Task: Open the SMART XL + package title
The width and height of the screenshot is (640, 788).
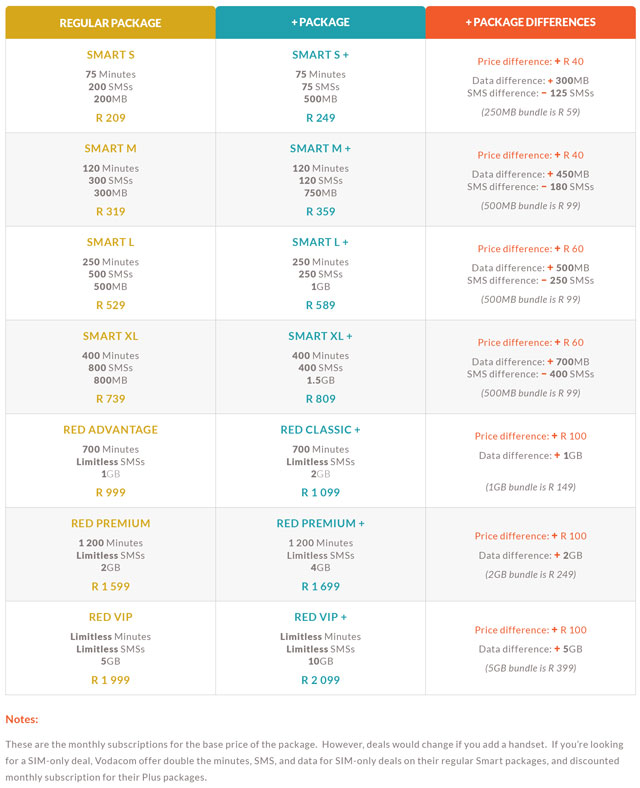Action: pyautogui.click(x=320, y=336)
